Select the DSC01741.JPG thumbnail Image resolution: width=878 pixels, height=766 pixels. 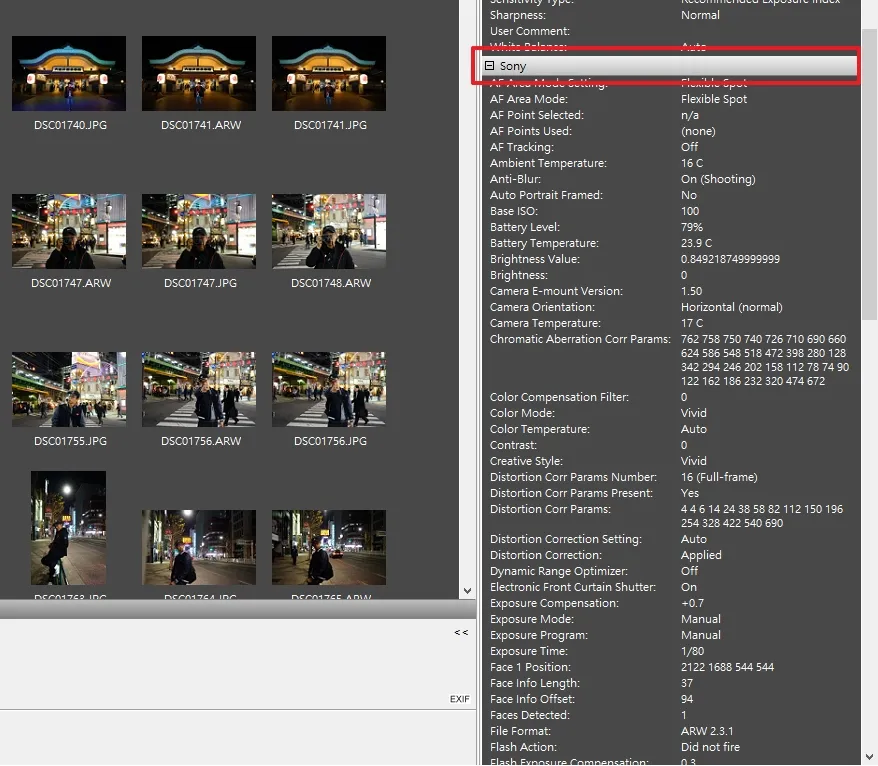coord(329,73)
